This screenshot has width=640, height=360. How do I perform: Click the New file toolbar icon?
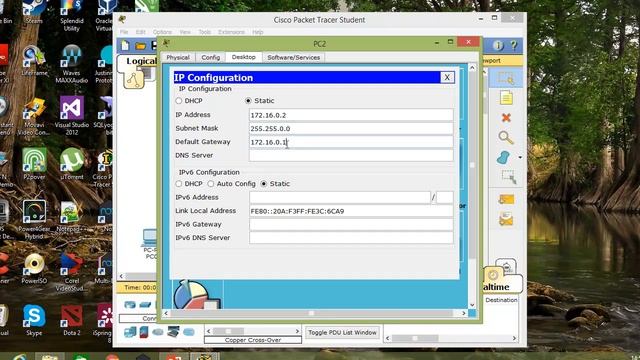125,45
